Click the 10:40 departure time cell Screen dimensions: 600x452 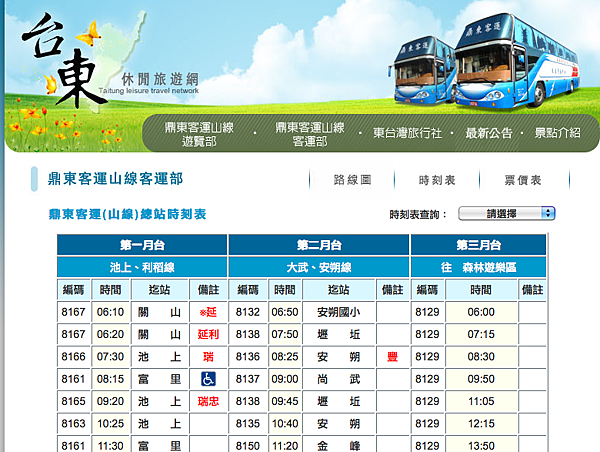[x=285, y=423]
